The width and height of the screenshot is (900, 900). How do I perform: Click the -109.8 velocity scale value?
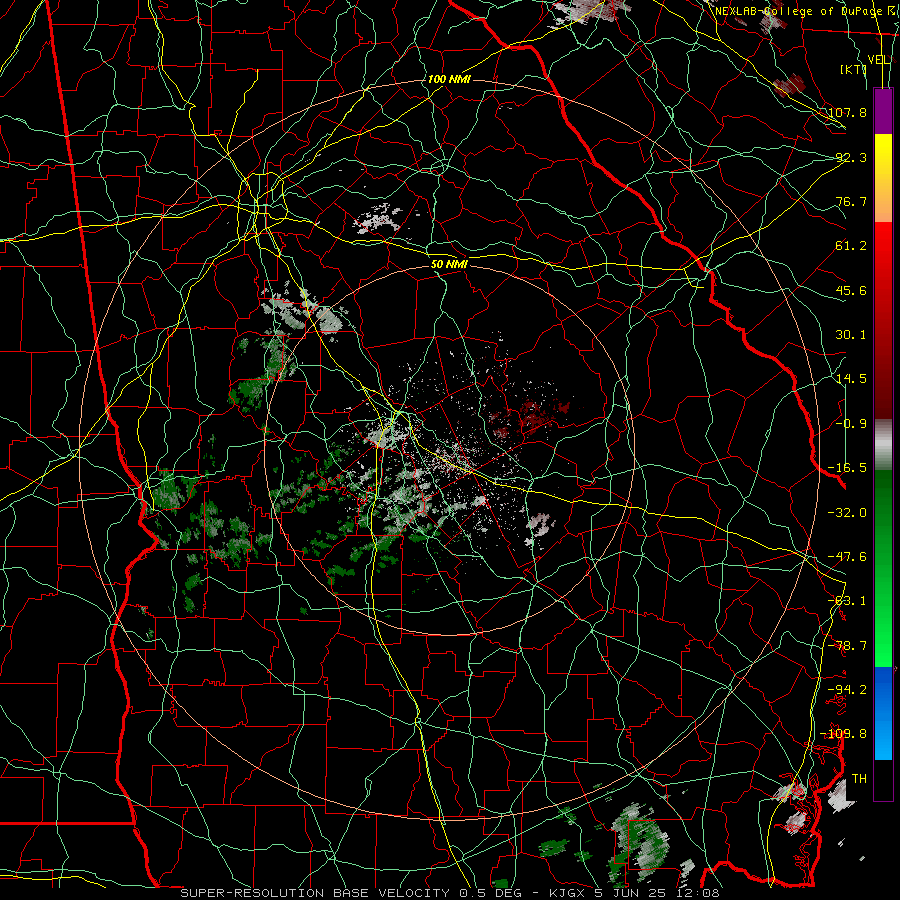[845, 734]
